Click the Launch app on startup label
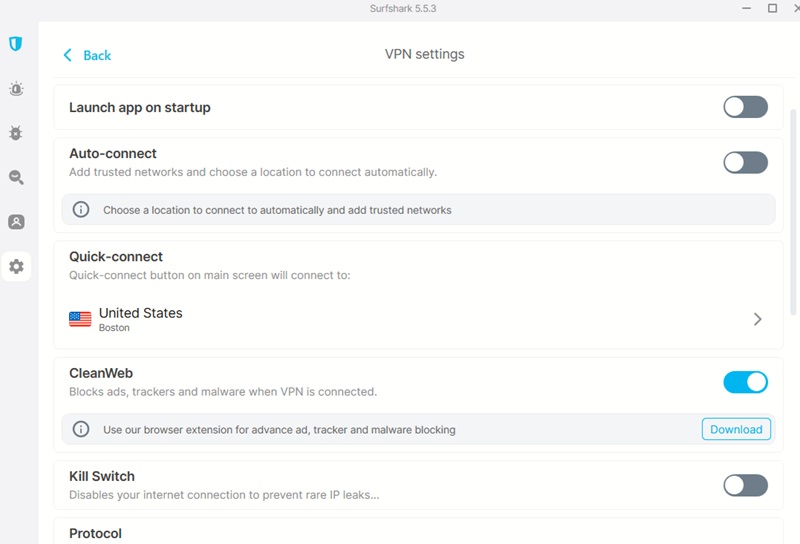Screen dimensions: 800x544 140,108
